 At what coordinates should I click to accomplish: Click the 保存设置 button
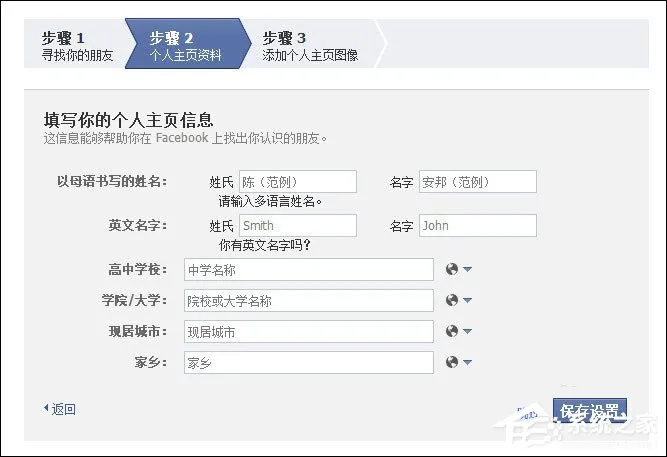pyautogui.click(x=590, y=411)
